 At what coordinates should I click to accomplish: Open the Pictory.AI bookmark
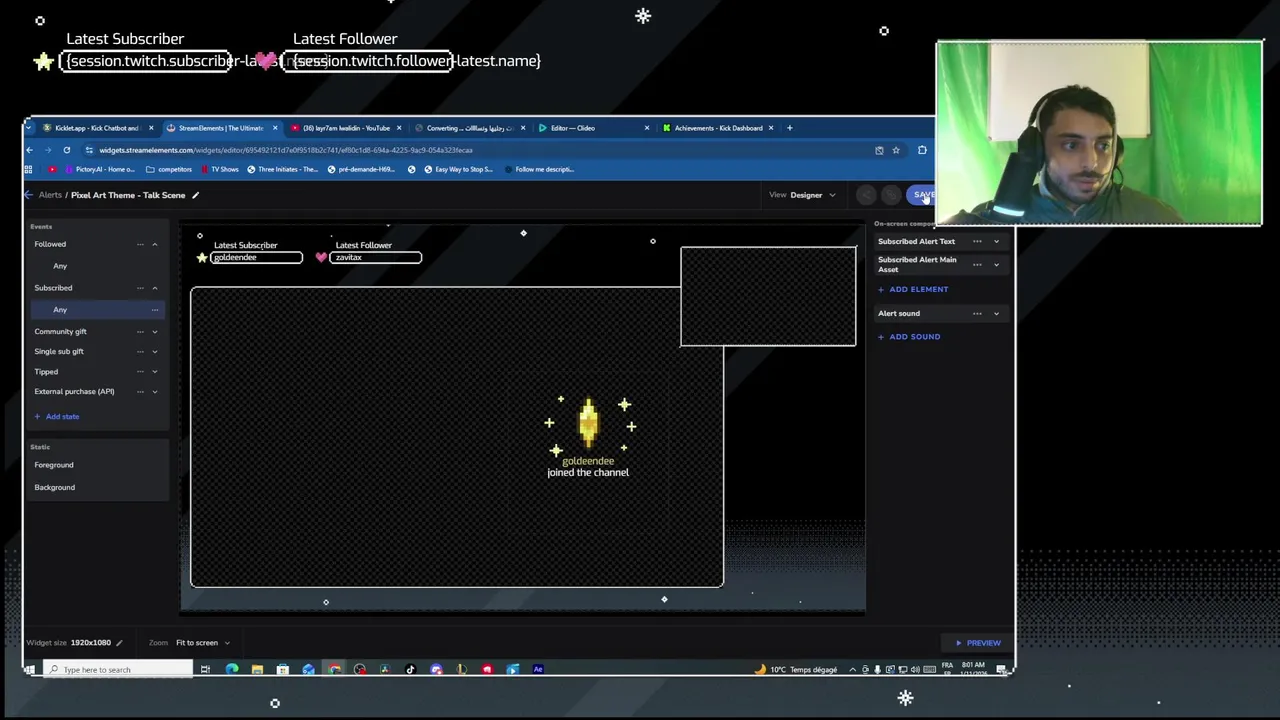click(x=99, y=169)
